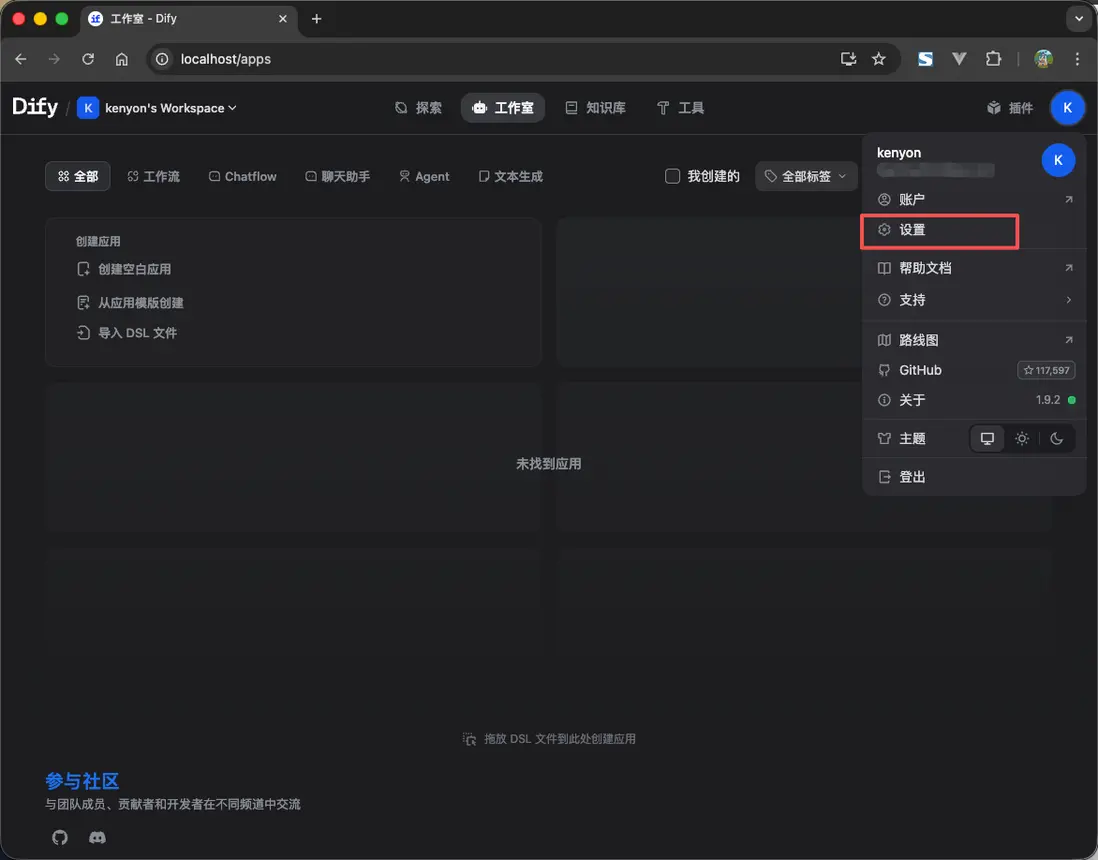1098x860 pixels.
Task: Click the Discord community icon
Action: [97, 838]
